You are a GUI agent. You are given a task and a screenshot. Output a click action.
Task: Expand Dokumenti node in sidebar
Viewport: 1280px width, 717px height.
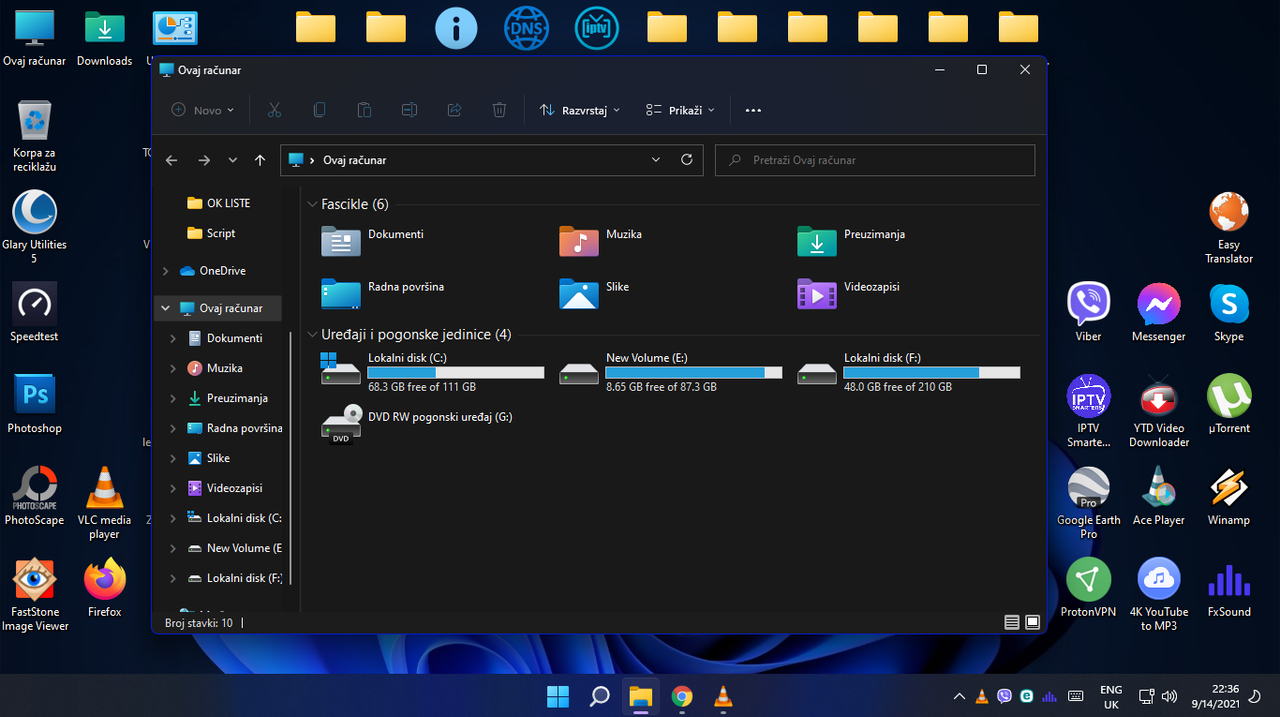[x=174, y=338]
